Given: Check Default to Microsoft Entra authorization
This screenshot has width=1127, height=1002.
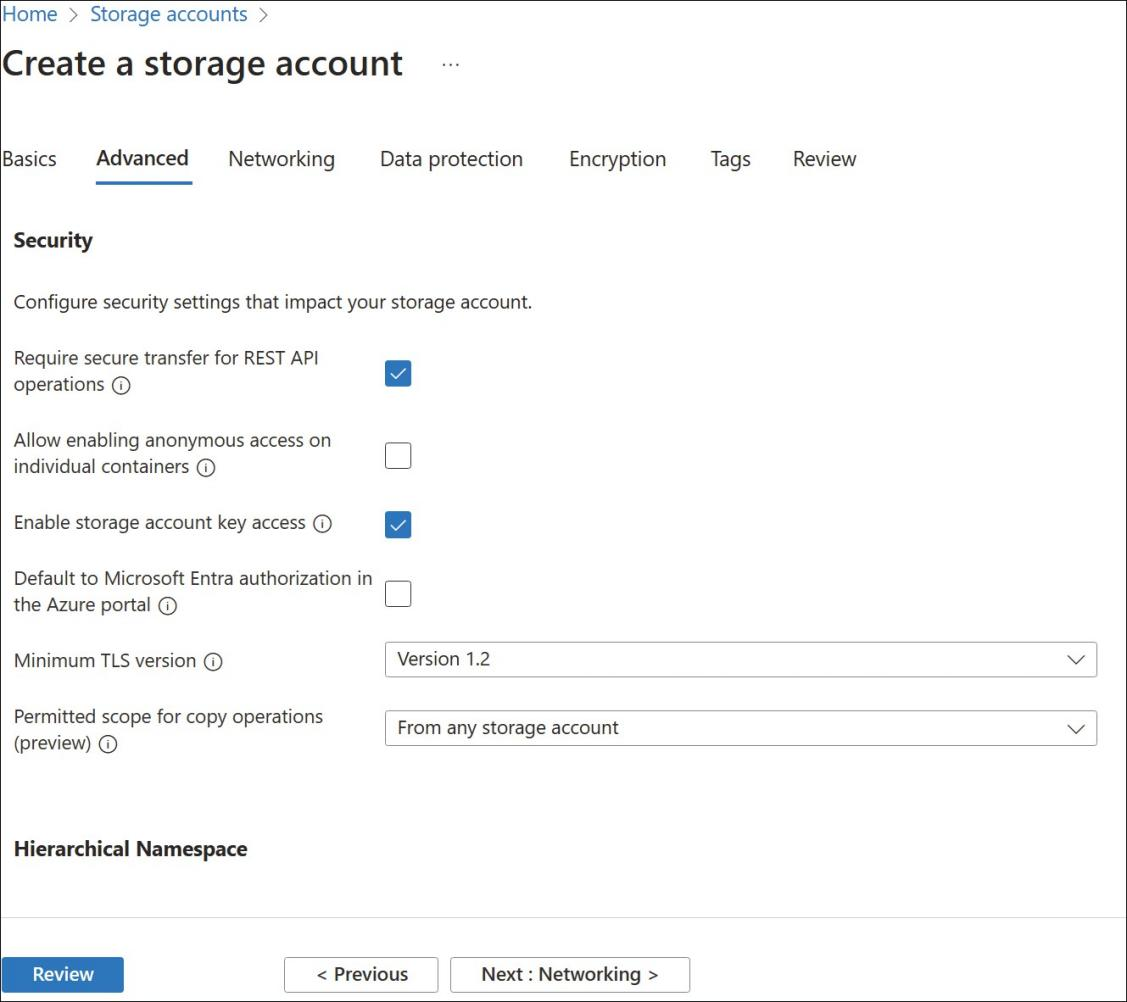Looking at the screenshot, I should click(397, 593).
